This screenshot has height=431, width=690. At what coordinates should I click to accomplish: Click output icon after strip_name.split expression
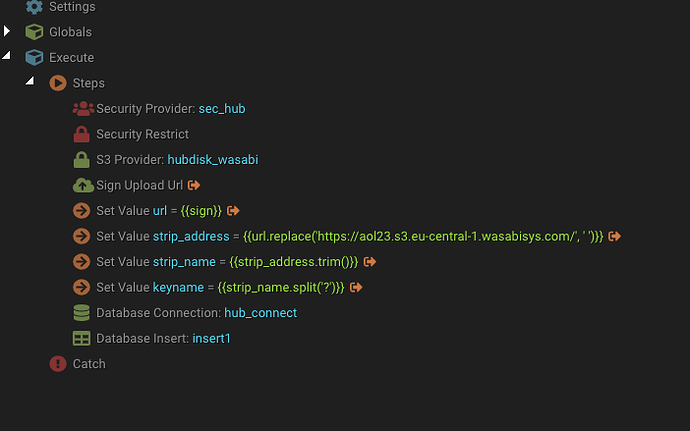point(356,287)
